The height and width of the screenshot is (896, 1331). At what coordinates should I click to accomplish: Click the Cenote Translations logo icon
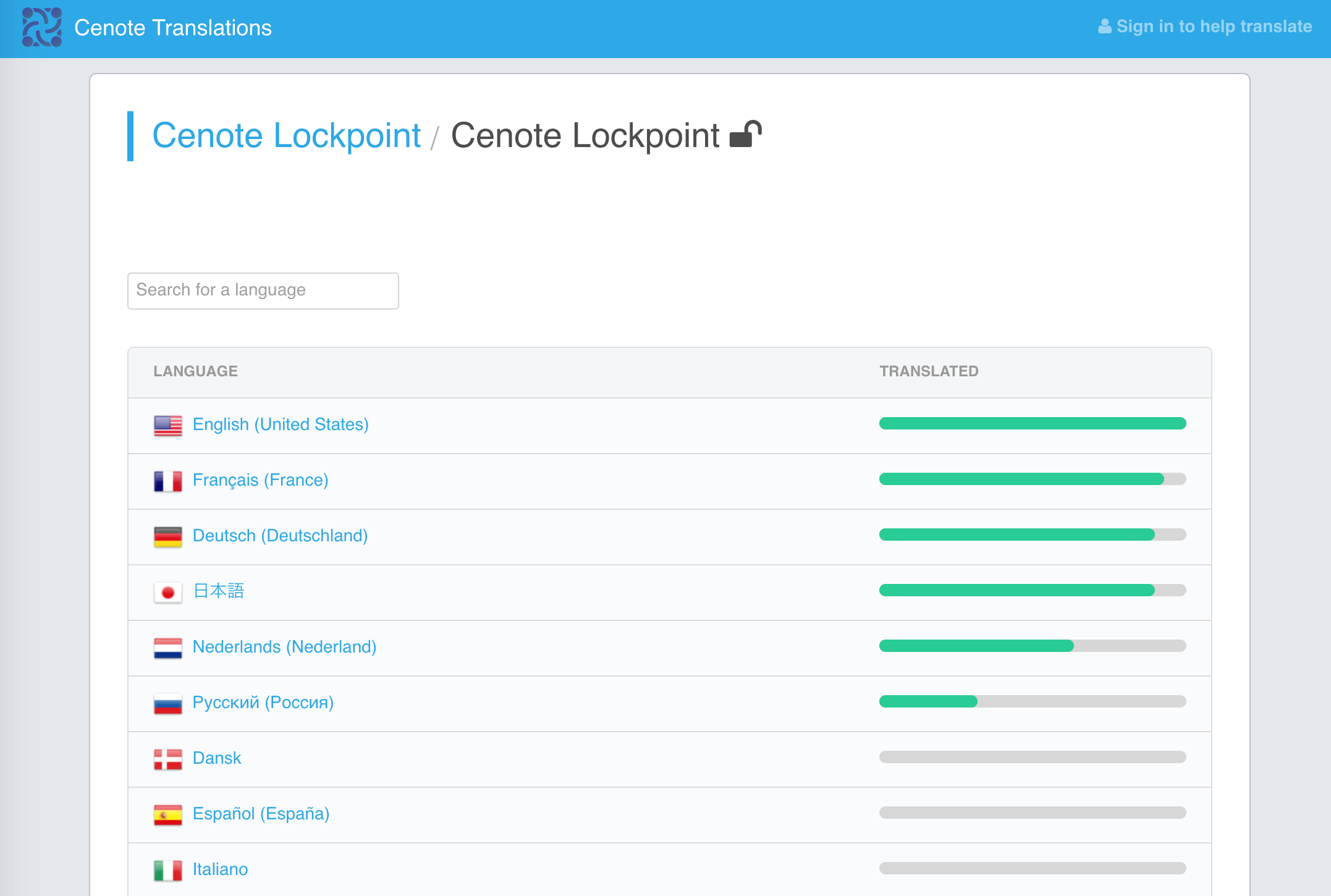(x=42, y=27)
